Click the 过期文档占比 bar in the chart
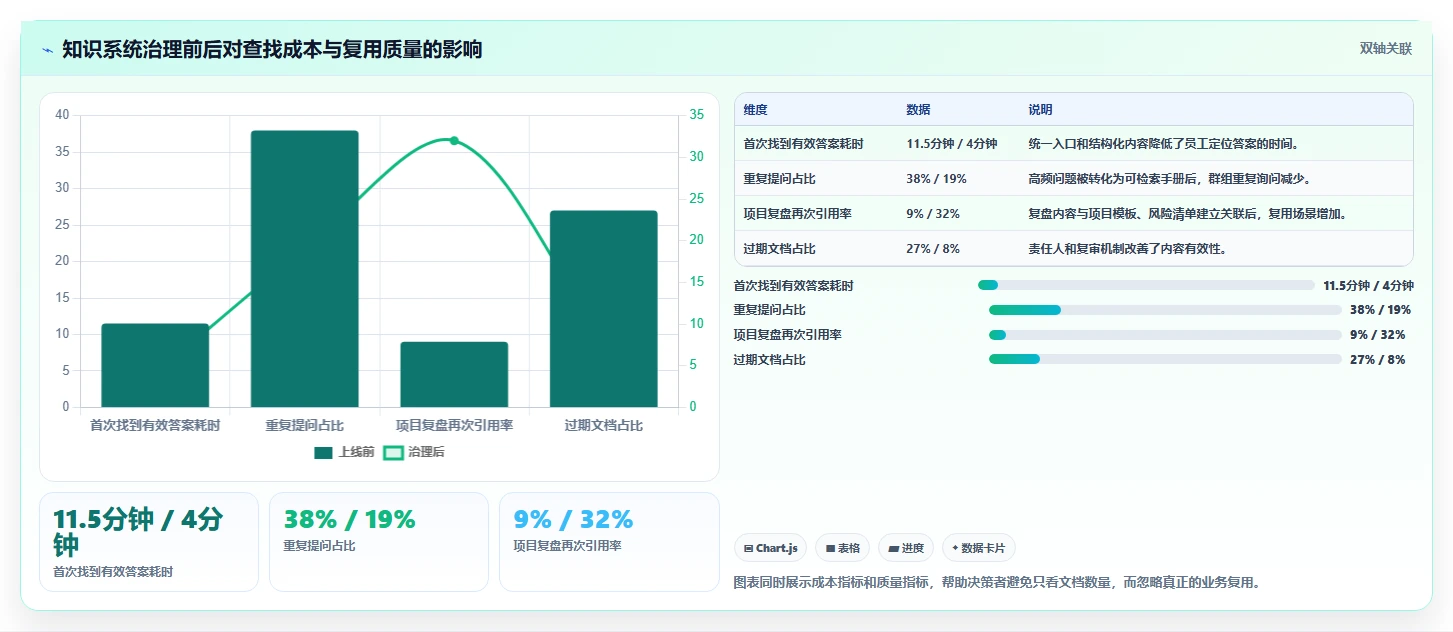This screenshot has height=632, width=1453. click(604, 309)
